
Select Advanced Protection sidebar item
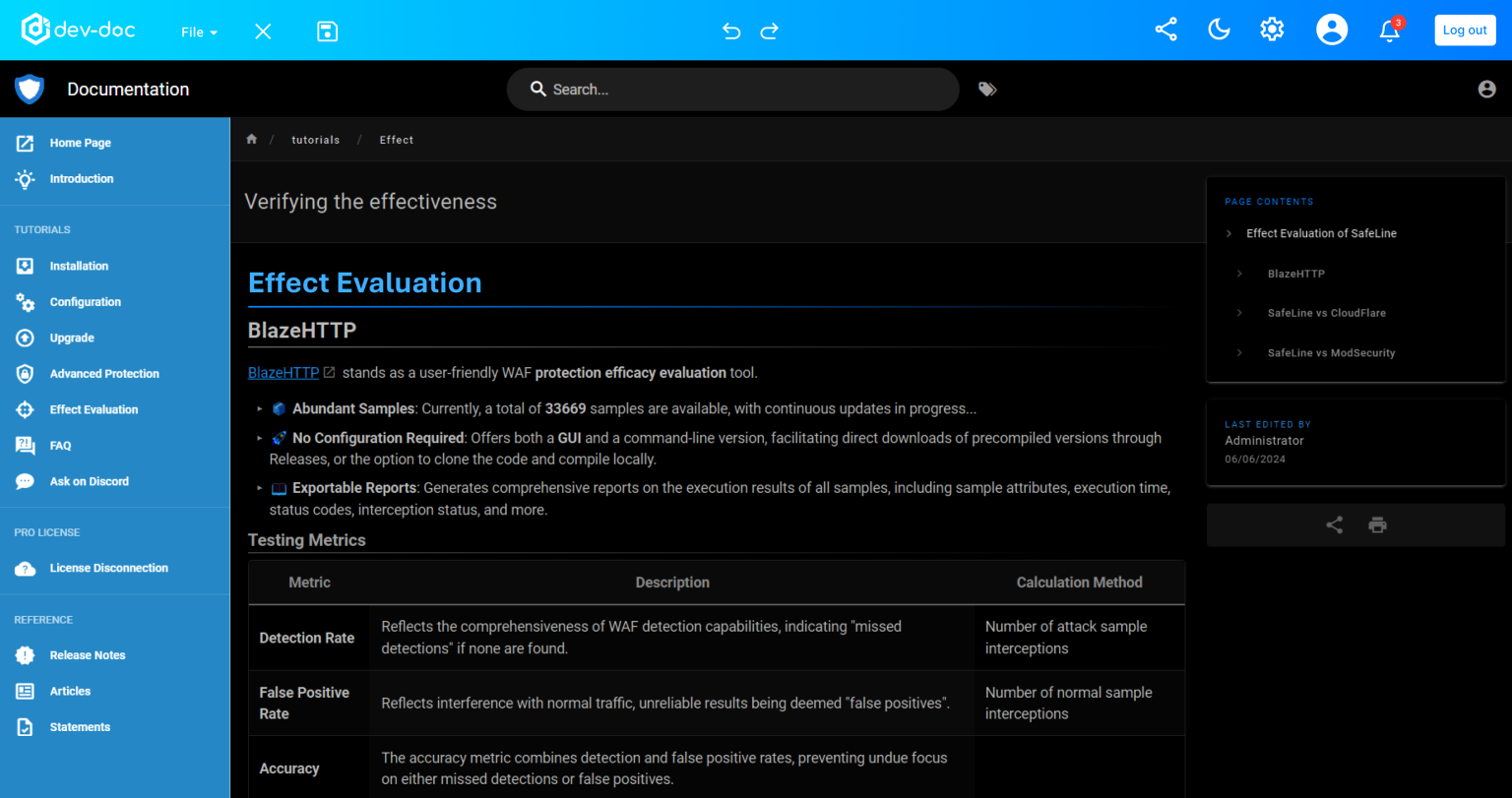(104, 374)
